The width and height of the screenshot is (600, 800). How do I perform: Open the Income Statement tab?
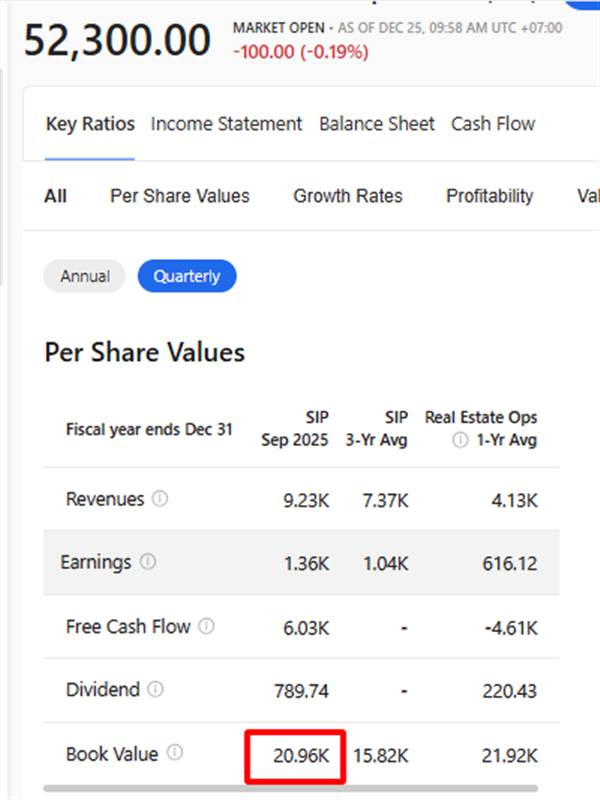click(226, 124)
